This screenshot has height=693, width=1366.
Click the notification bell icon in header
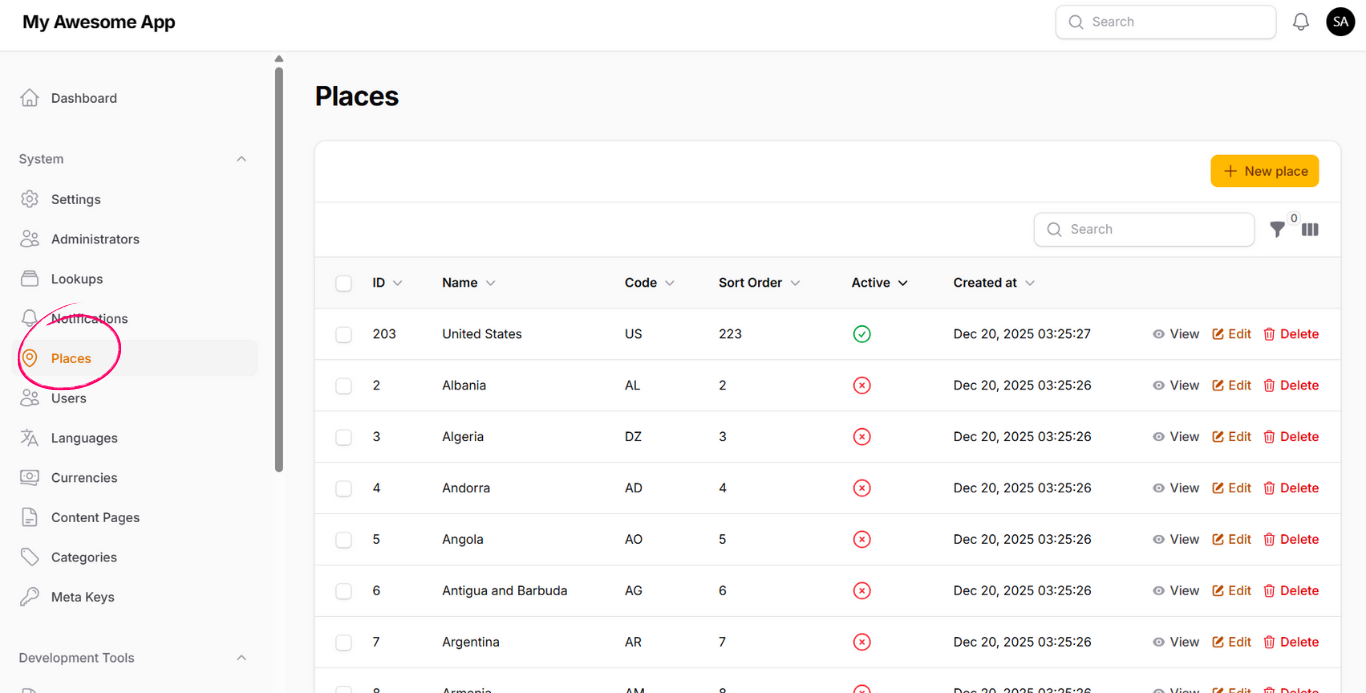point(1301,22)
